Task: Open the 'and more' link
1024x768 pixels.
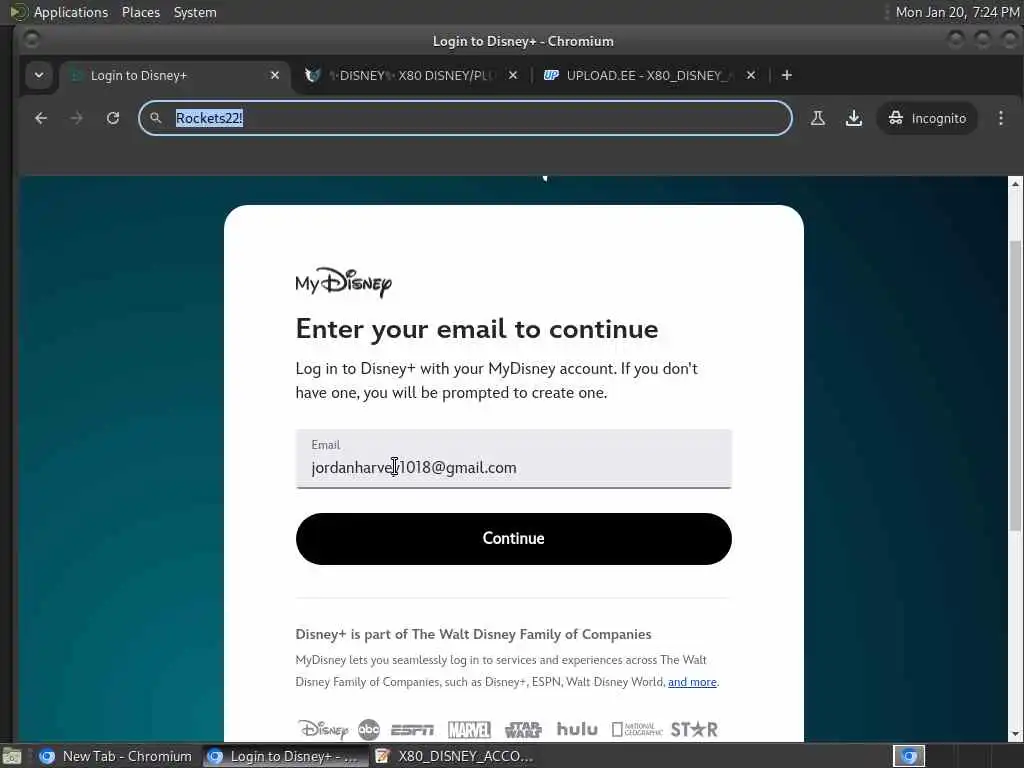Action: [x=692, y=682]
